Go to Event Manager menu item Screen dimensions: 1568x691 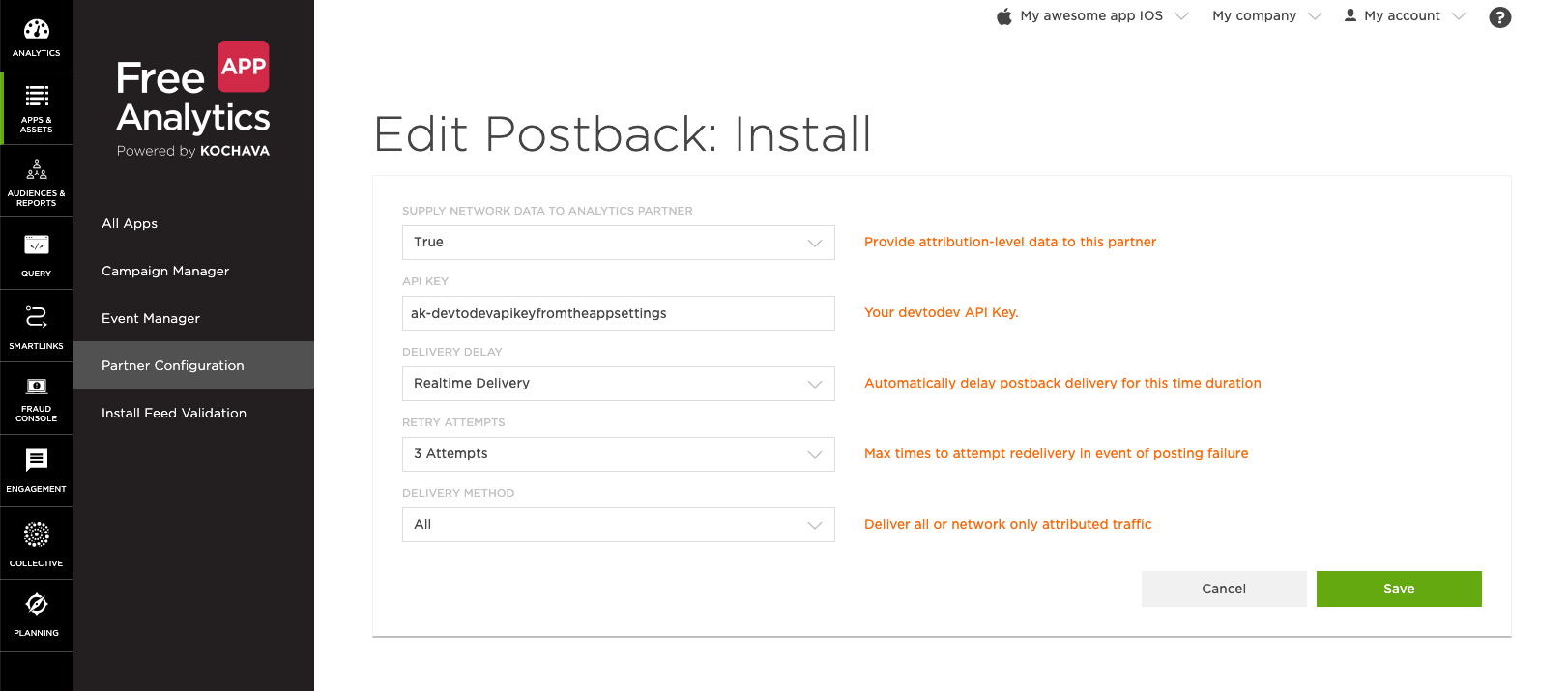click(x=151, y=319)
